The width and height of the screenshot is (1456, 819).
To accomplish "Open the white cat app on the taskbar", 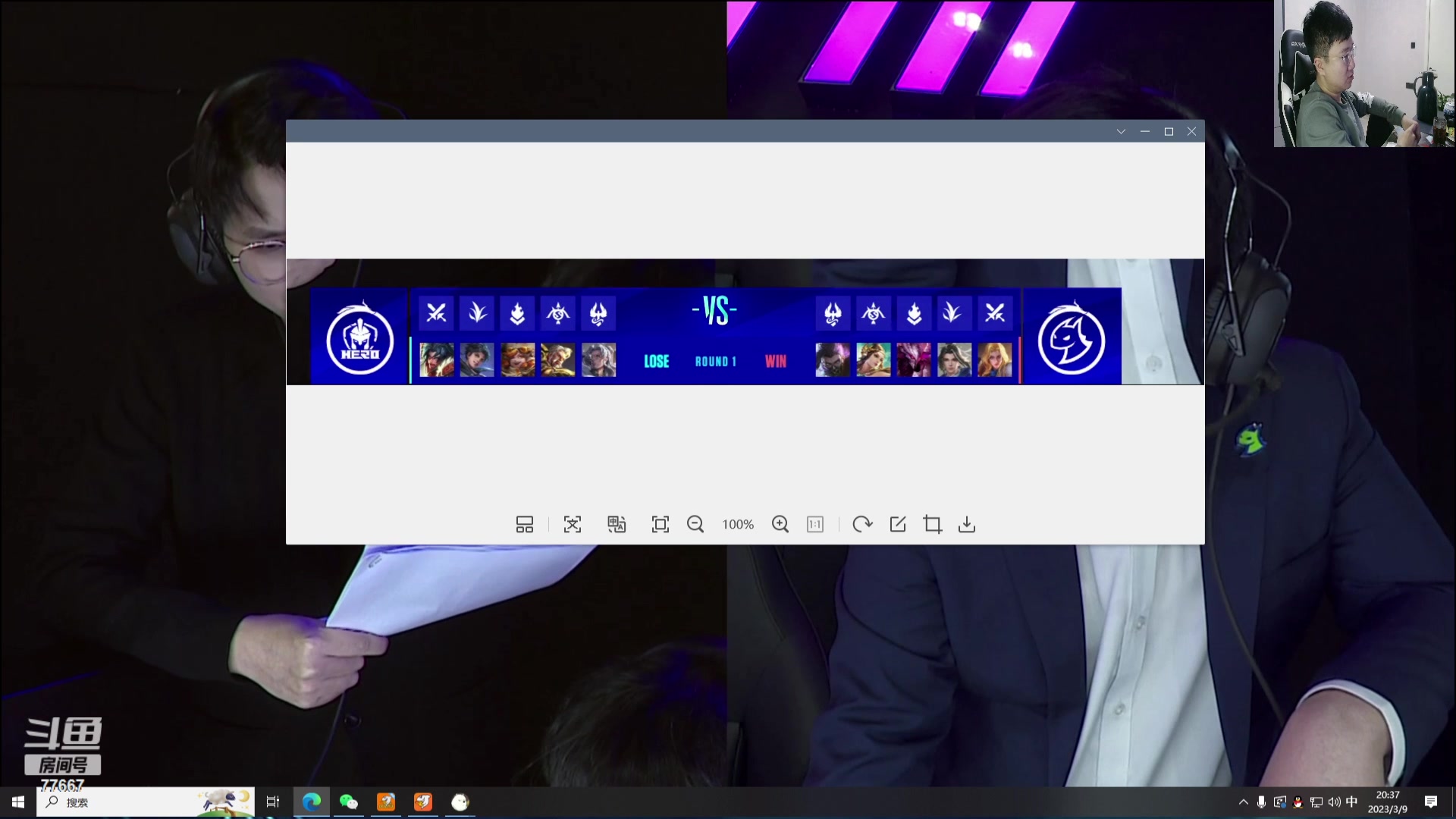I will (x=460, y=802).
